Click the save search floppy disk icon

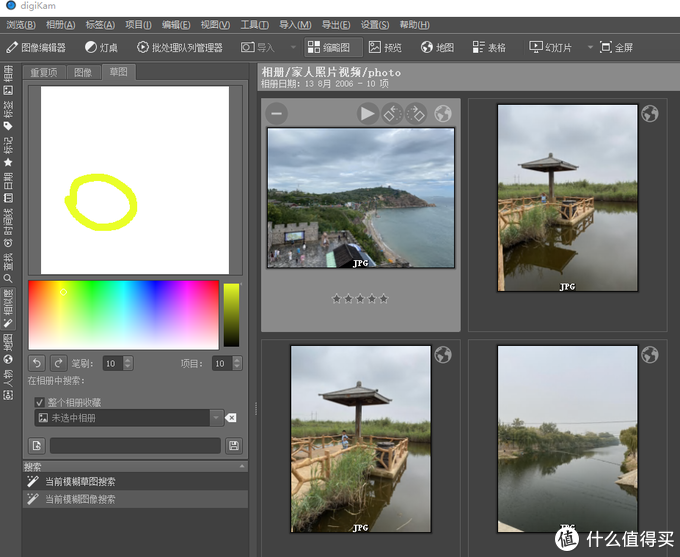234,446
